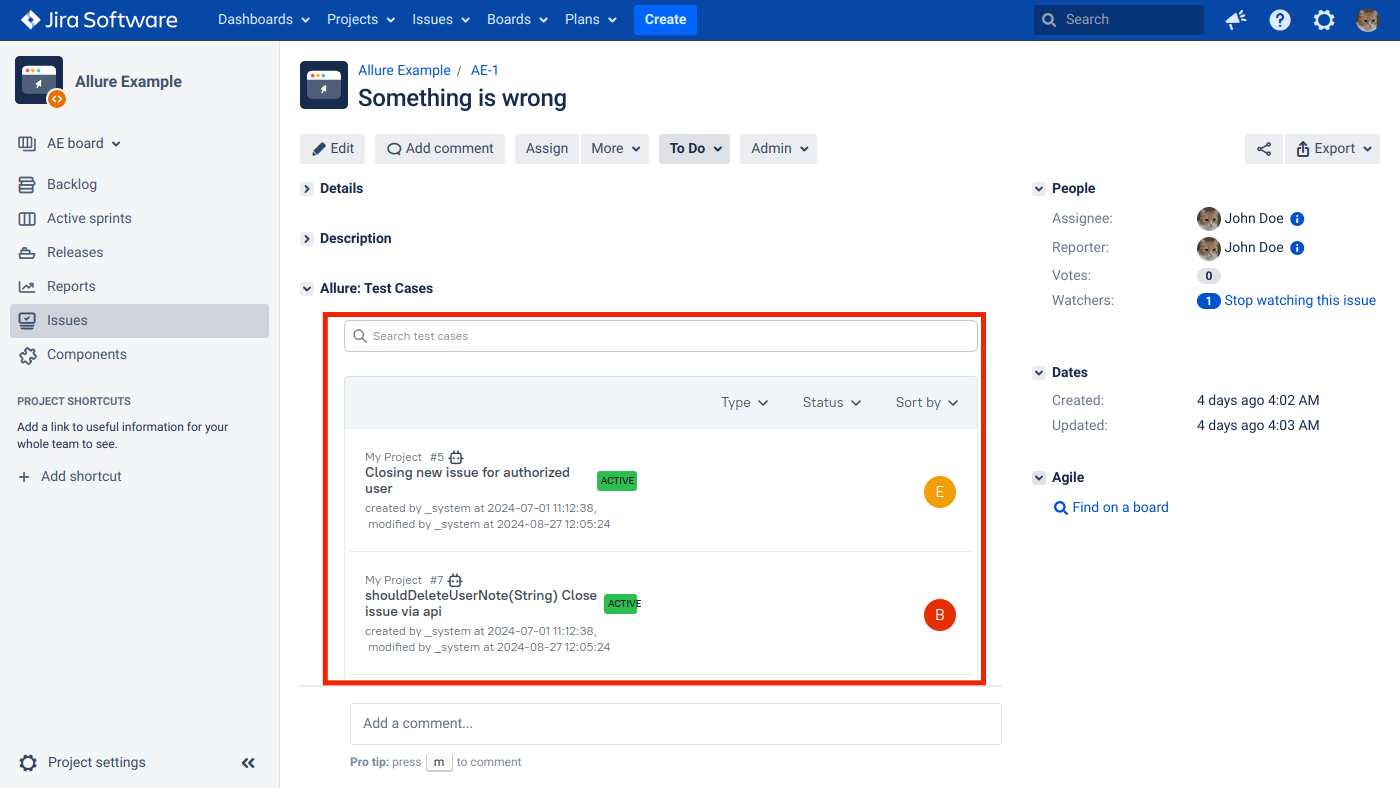Screen dimensions: 1400x788
Task: Click the AE-1 issue key link
Action: [x=485, y=71]
